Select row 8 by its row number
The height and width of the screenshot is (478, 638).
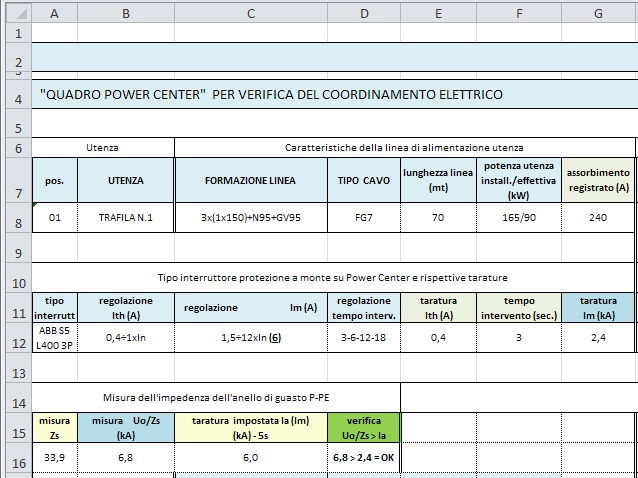16,217
